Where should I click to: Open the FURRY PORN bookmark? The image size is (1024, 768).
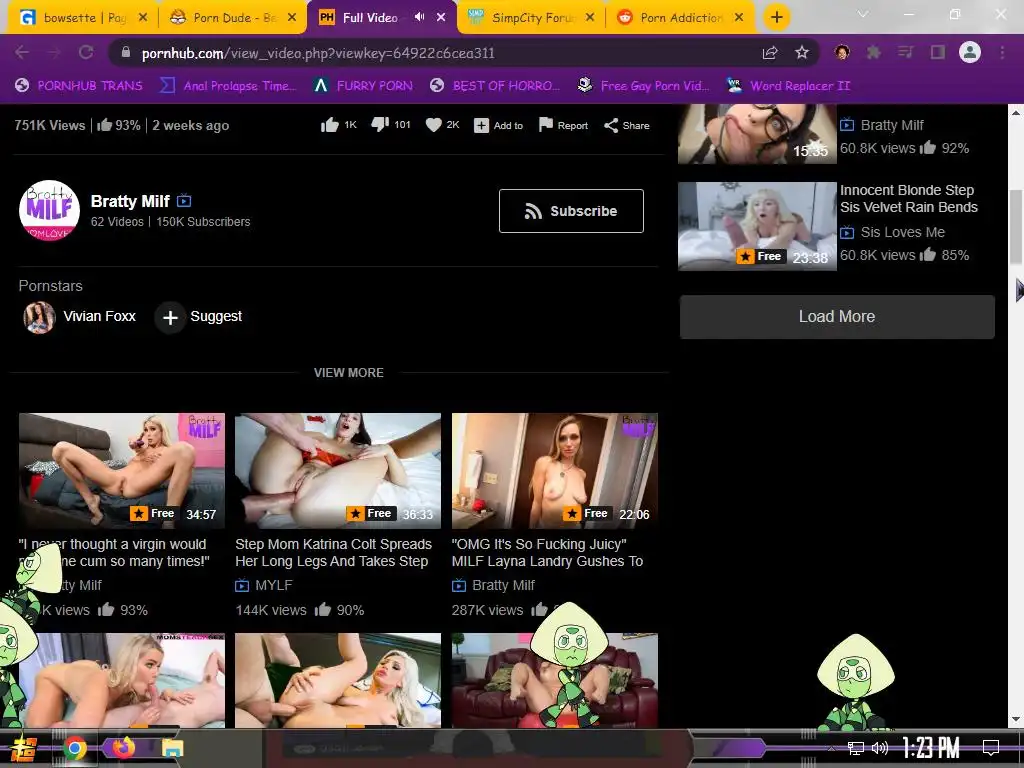(363, 86)
